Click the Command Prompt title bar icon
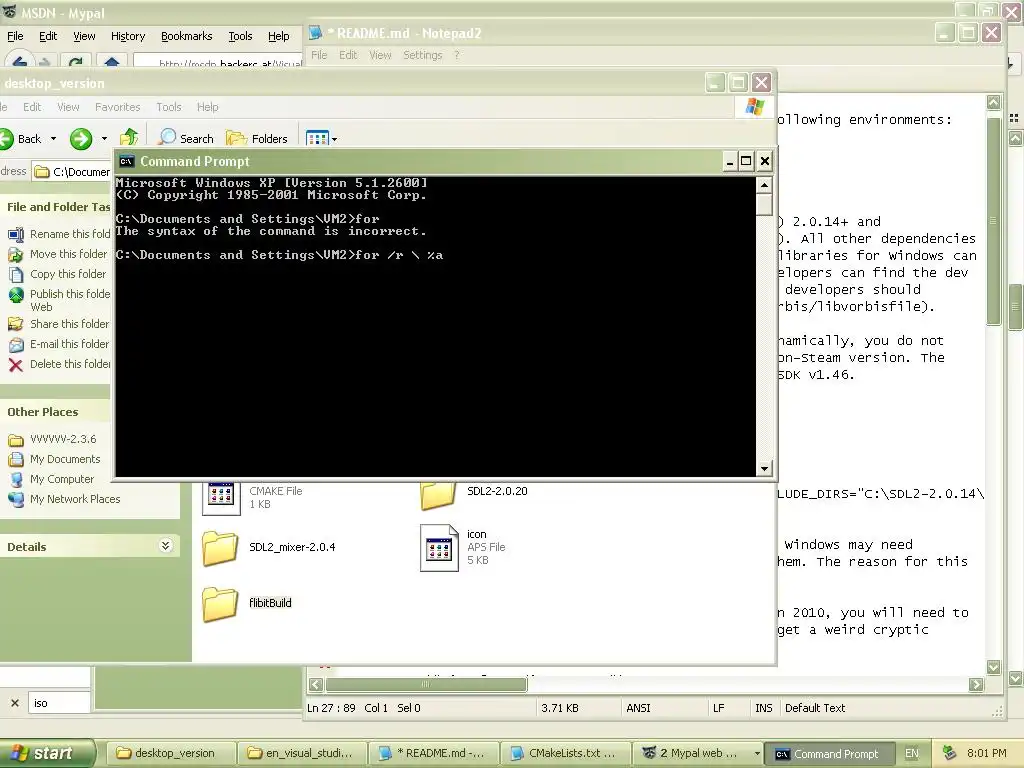The width and height of the screenshot is (1024, 768). point(127,161)
